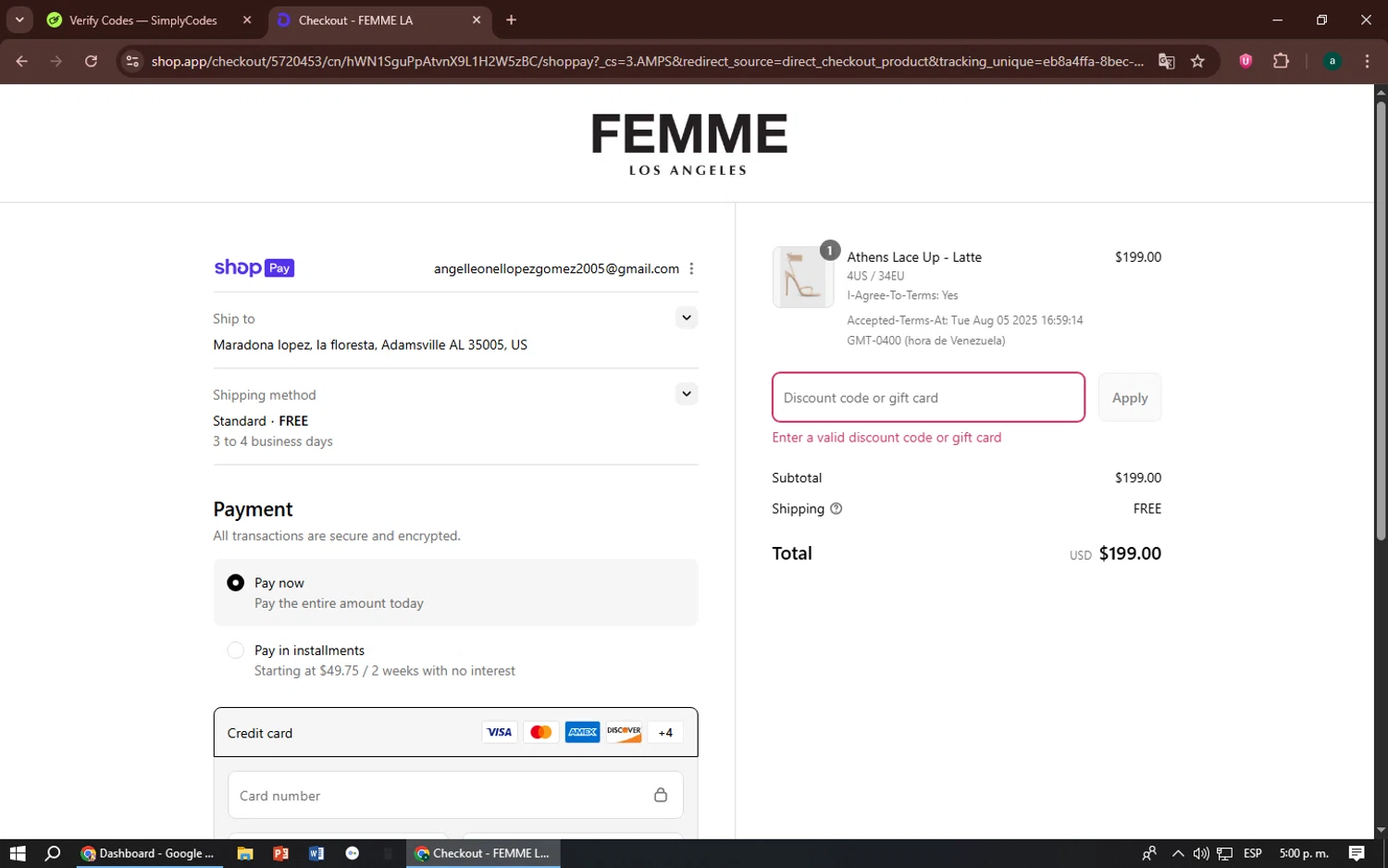1388x868 pixels.
Task: Expand the Ship to address section
Action: click(x=686, y=317)
